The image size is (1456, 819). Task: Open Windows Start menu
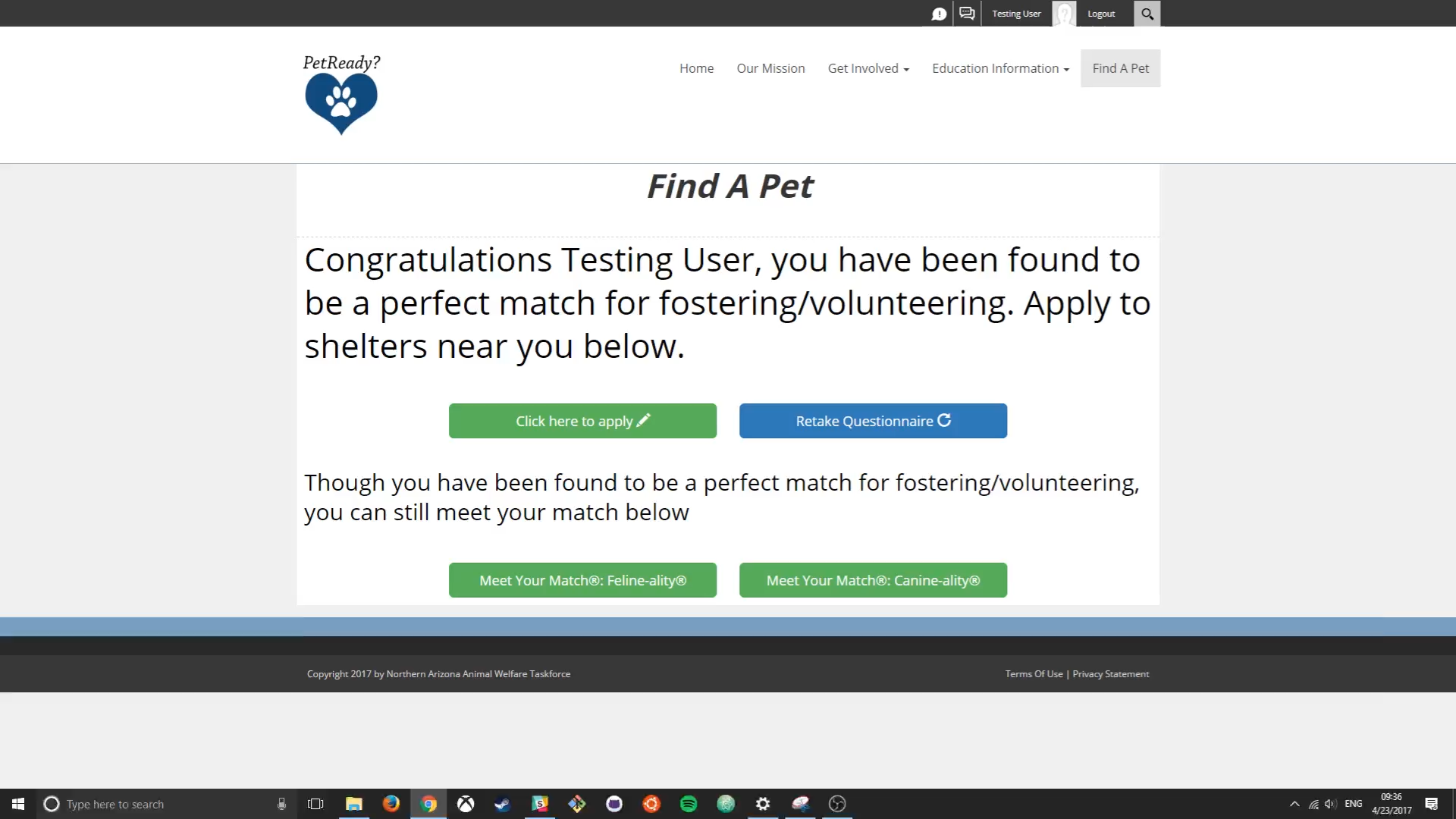tap(18, 804)
